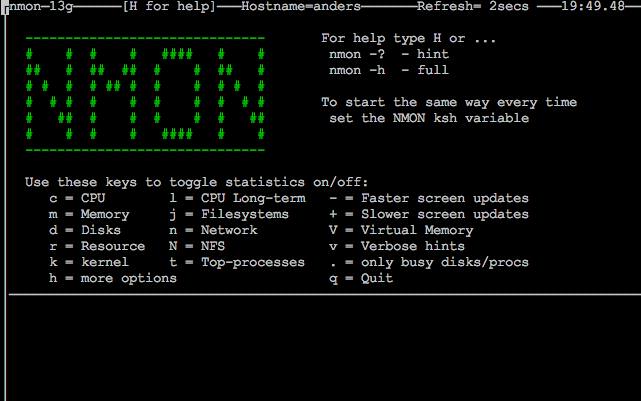641x401 pixels.
Task: Click the 'h = more options' entry
Action: pos(113,278)
